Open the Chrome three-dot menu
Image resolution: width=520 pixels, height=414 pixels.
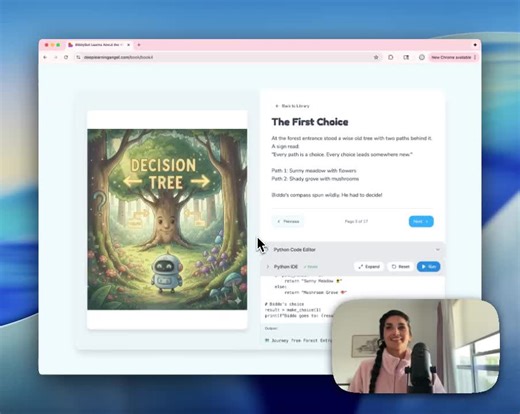[475, 57]
